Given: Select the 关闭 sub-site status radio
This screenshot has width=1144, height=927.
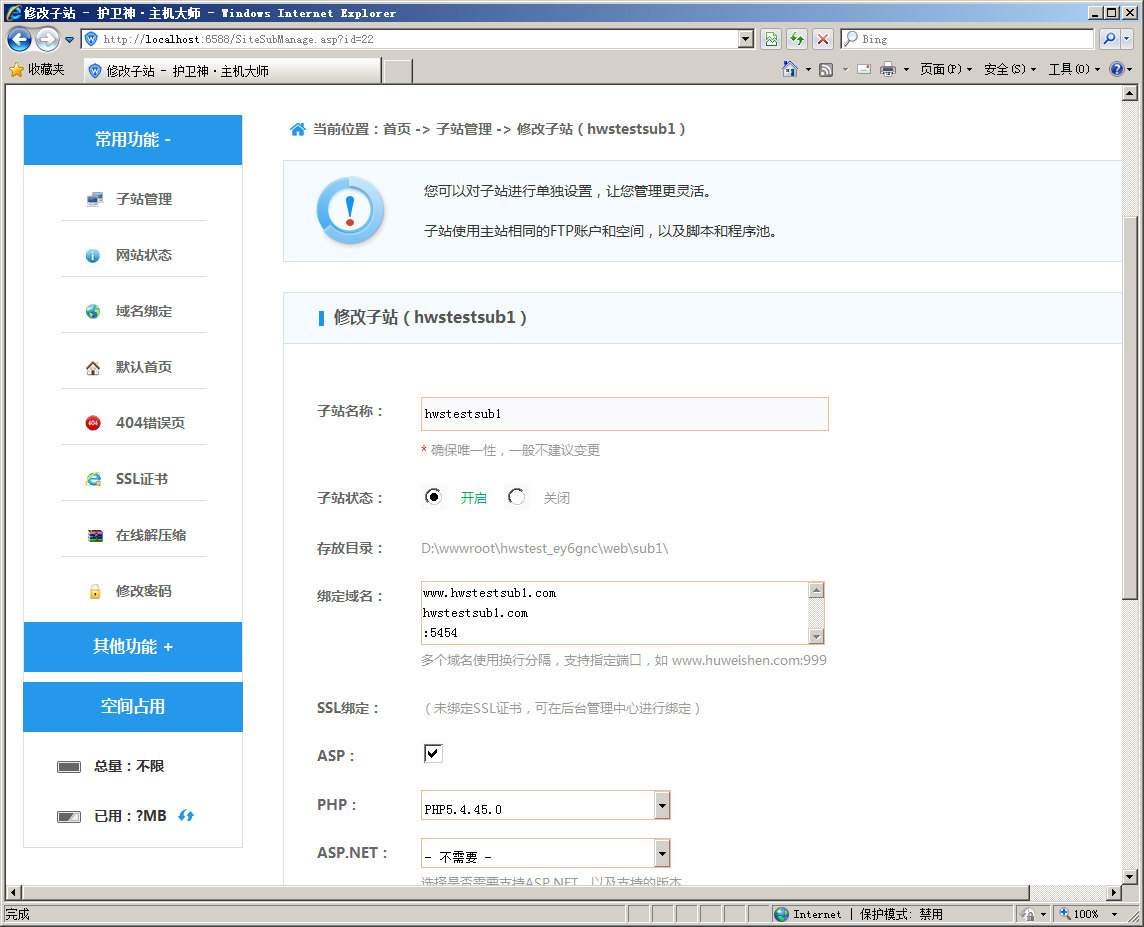Looking at the screenshot, I should point(516,497).
